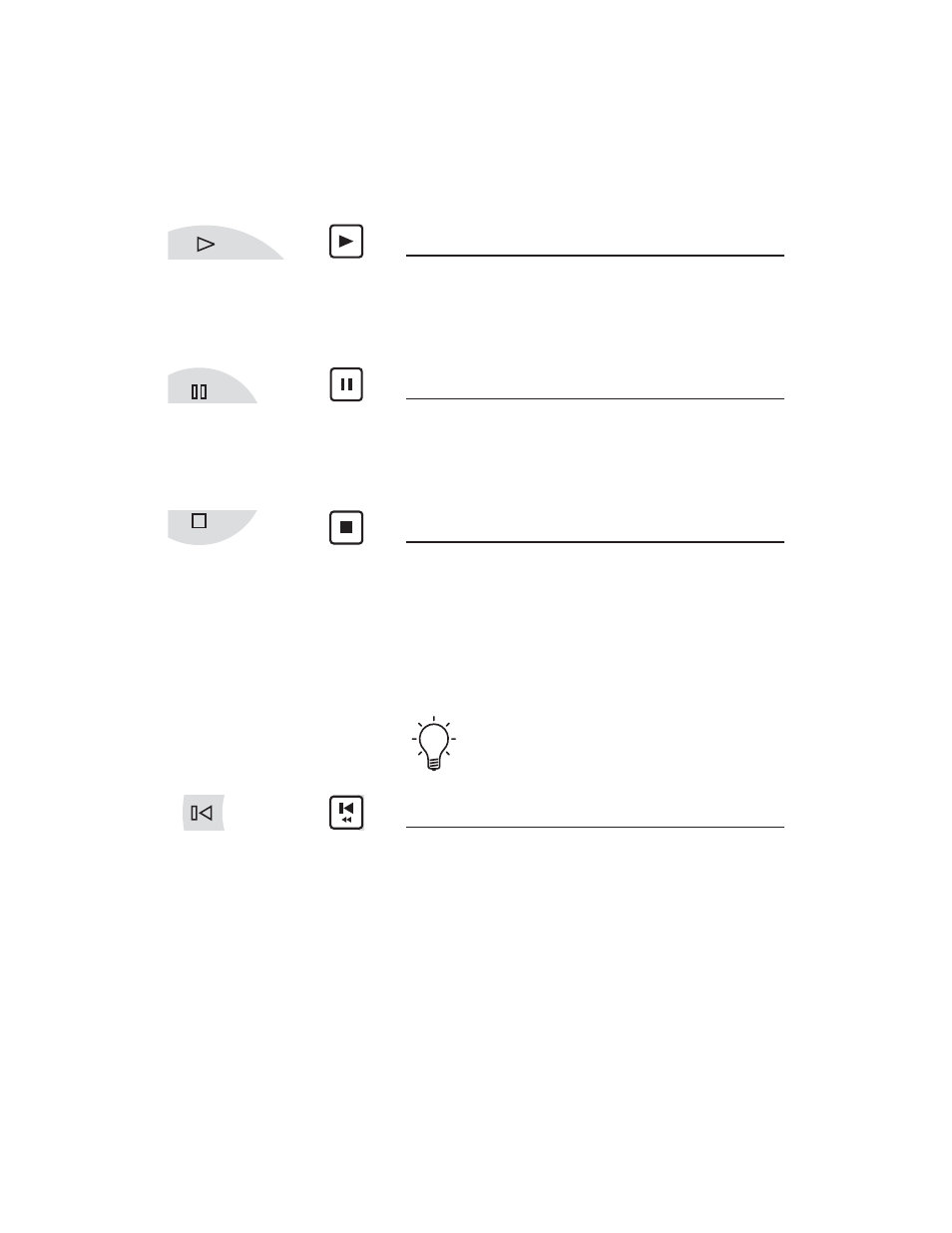Select the hint bulb graphic with radiating rays
The image size is (952, 1233).
pyautogui.click(x=433, y=744)
